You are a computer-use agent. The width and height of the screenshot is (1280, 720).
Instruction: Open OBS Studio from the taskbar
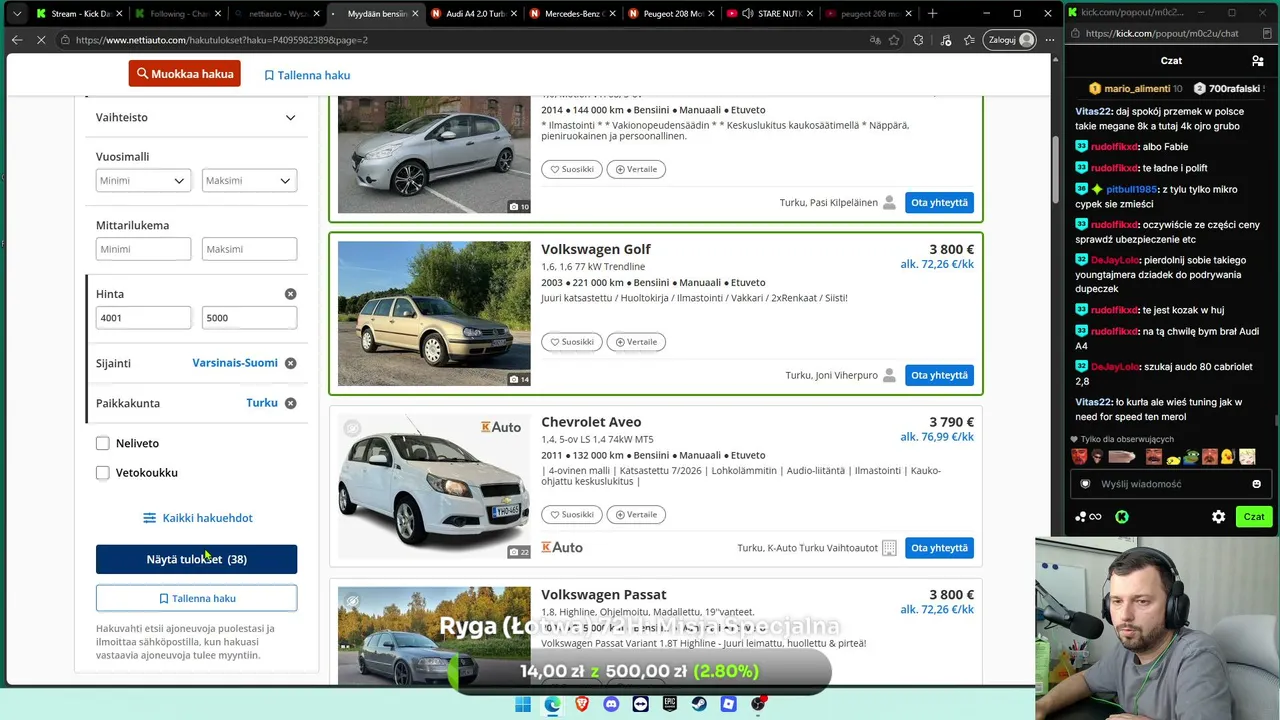tap(758, 704)
